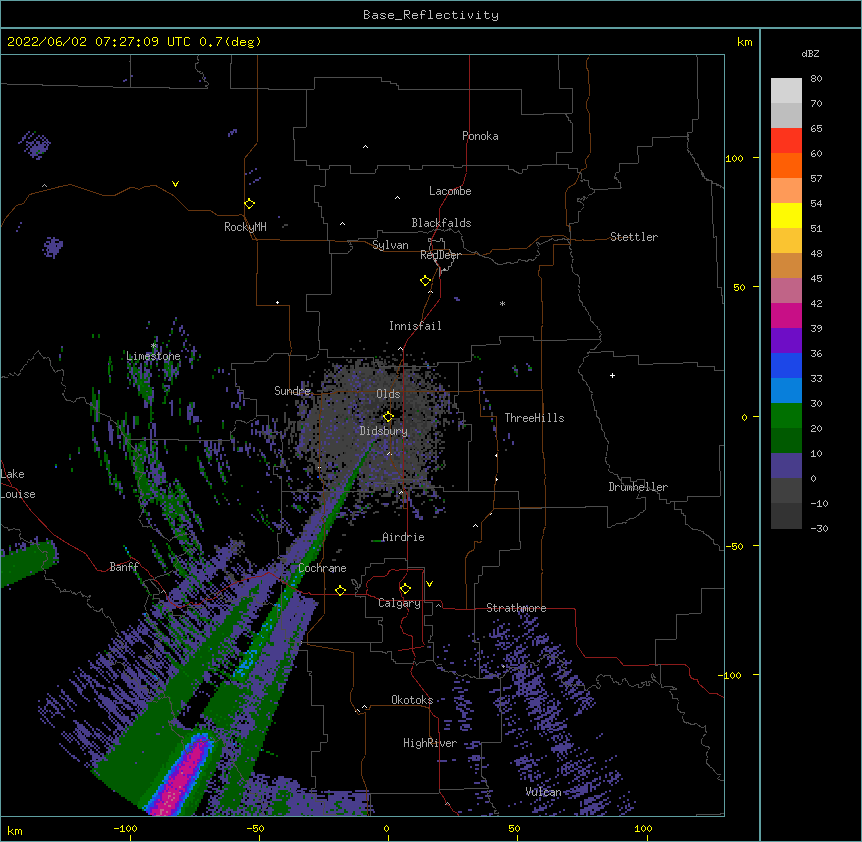Pick the white legend swatch beside 80
Image resolution: width=862 pixels, height=842 pixels.
coord(786,91)
